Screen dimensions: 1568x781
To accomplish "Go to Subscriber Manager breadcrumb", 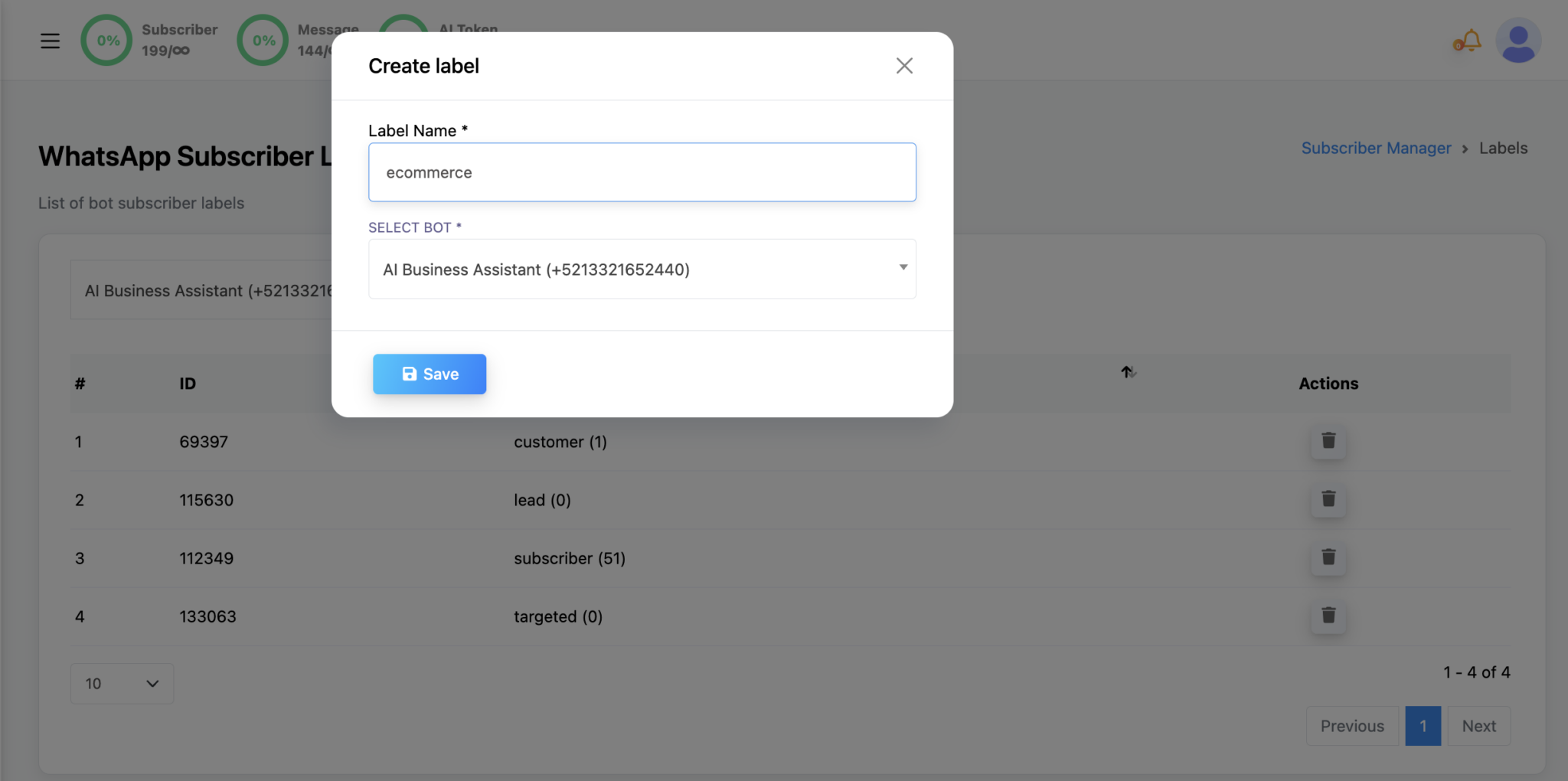I will coord(1376,148).
